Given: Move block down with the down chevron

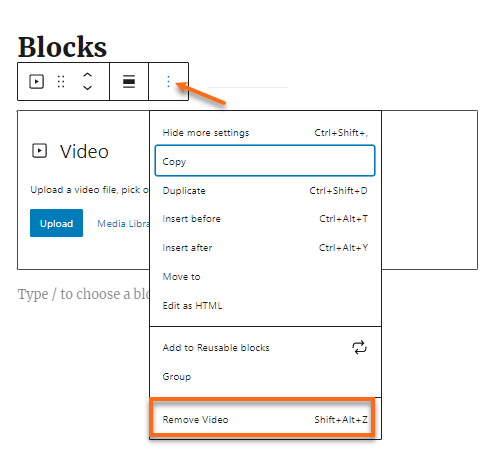Looking at the screenshot, I should click(87, 88).
